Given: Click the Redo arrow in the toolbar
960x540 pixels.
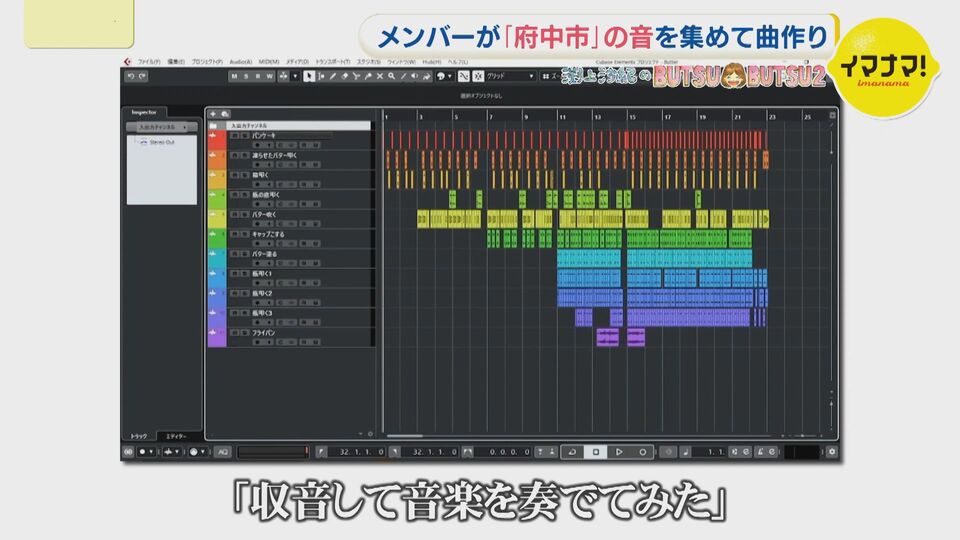Looking at the screenshot, I should [143, 77].
